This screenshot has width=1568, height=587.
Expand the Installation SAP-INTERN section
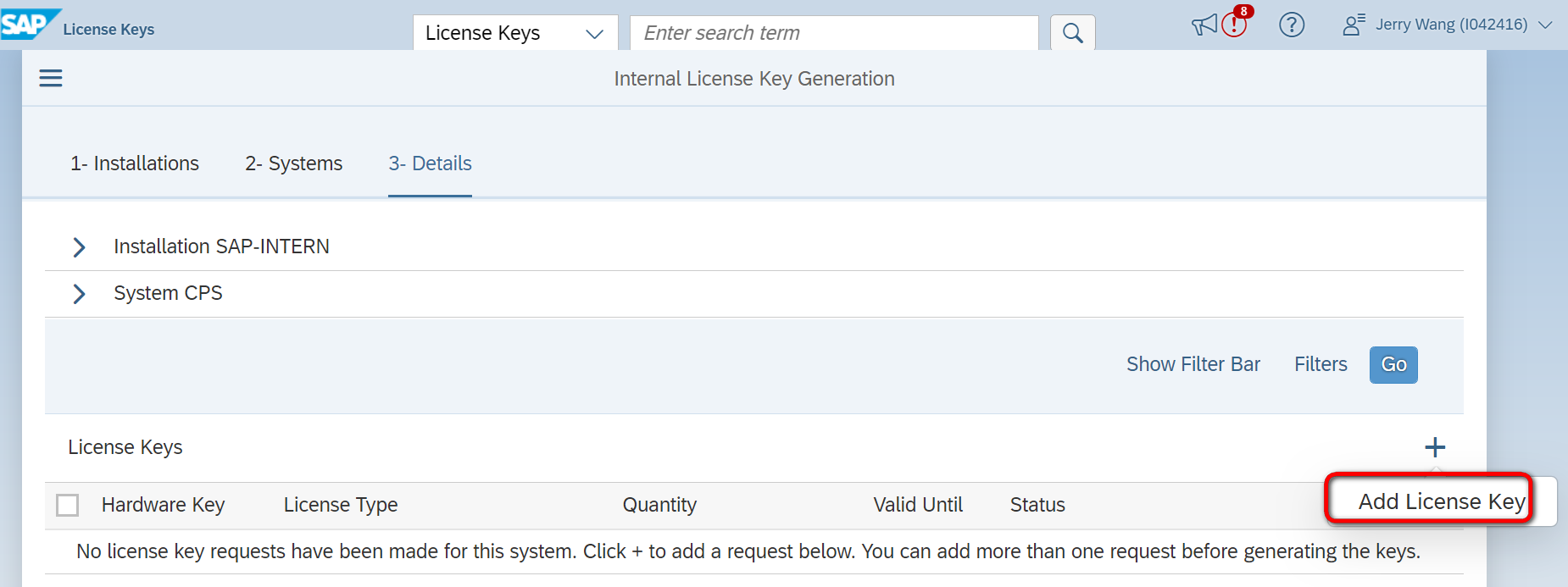click(x=79, y=247)
